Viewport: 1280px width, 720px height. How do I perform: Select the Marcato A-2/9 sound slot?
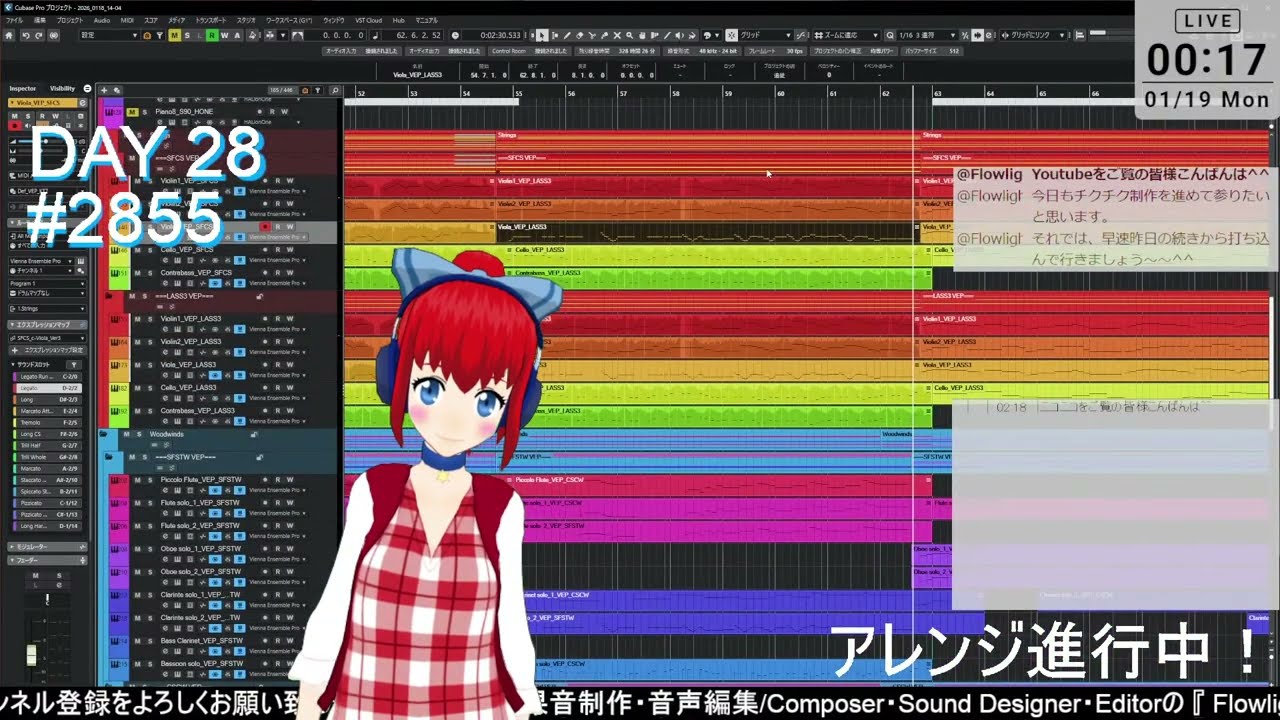click(47, 469)
